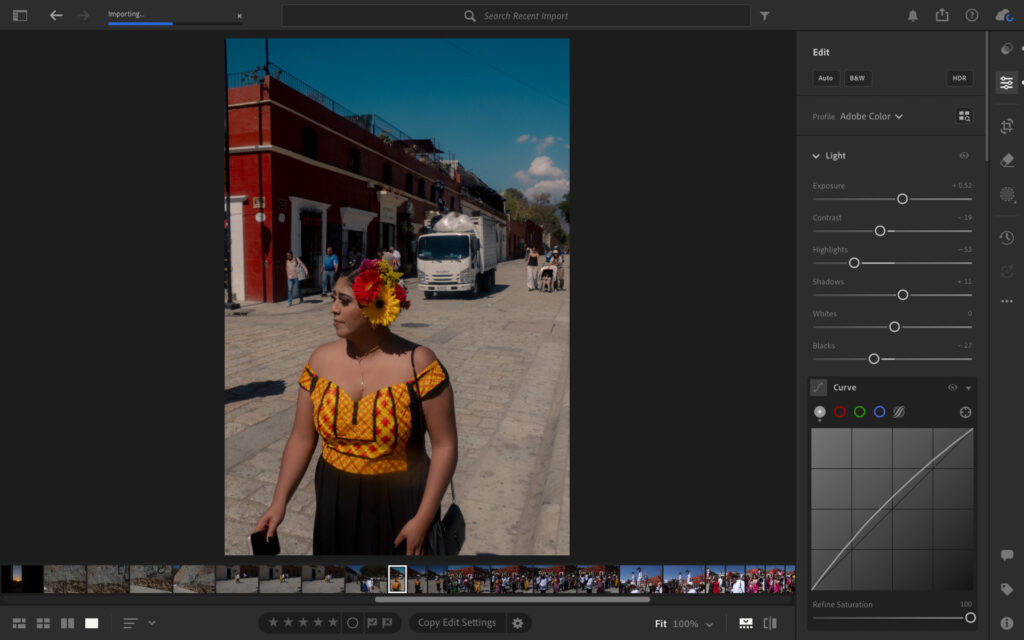Open the Masking panel
This screenshot has height=640, width=1024.
(x=1006, y=194)
